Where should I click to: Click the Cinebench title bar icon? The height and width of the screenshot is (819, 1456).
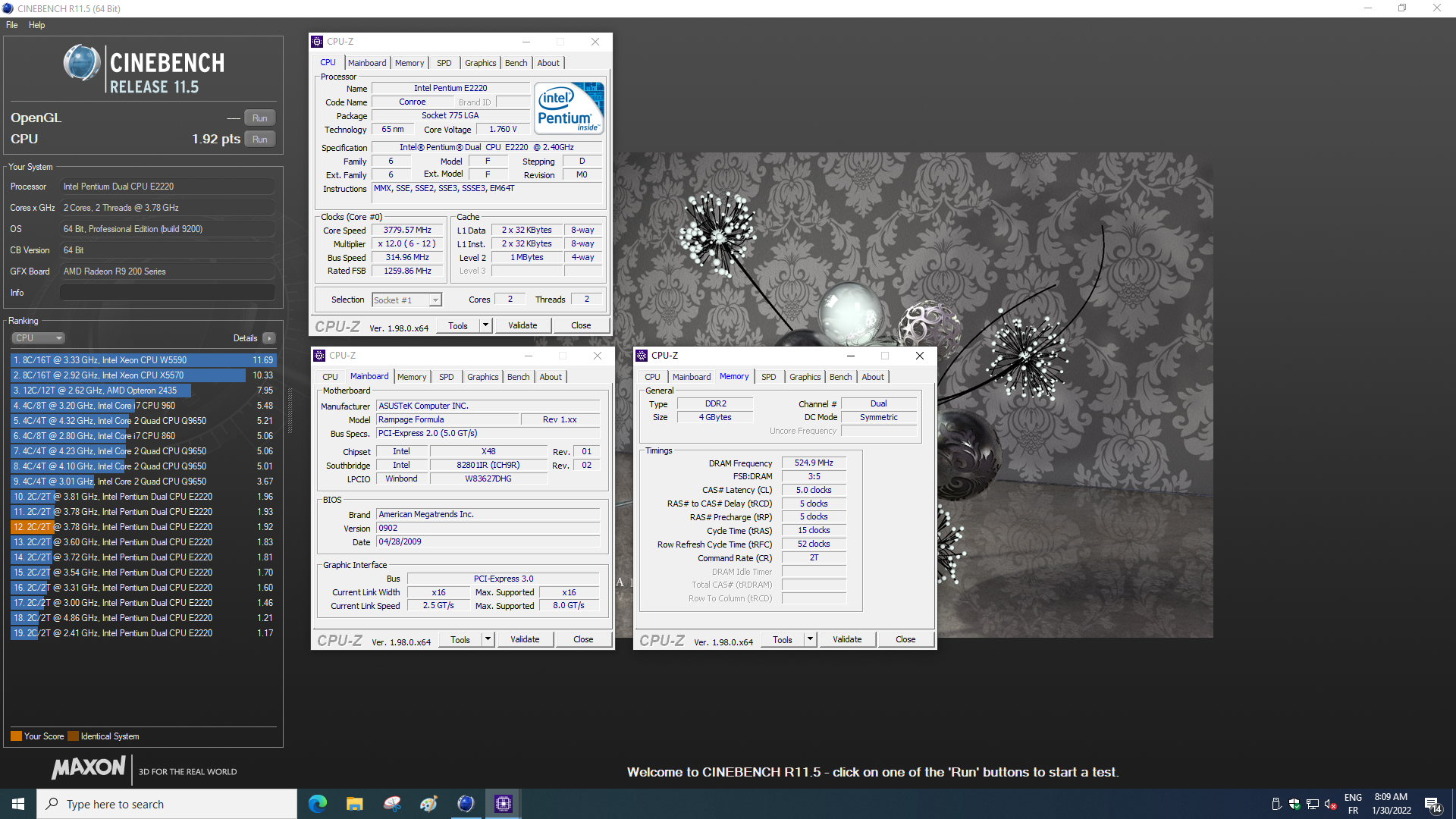(8, 8)
